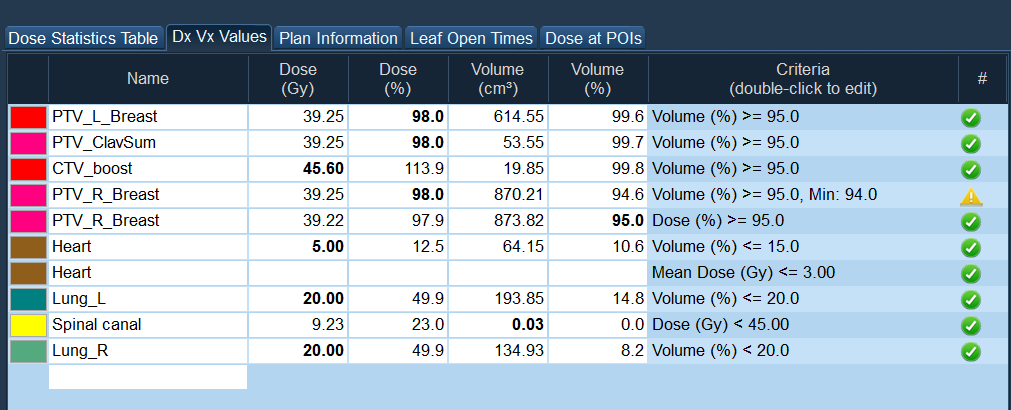The width and height of the screenshot is (1011, 410).
Task: Click the yellow Spinal canal color swatch
Action: (x=29, y=325)
